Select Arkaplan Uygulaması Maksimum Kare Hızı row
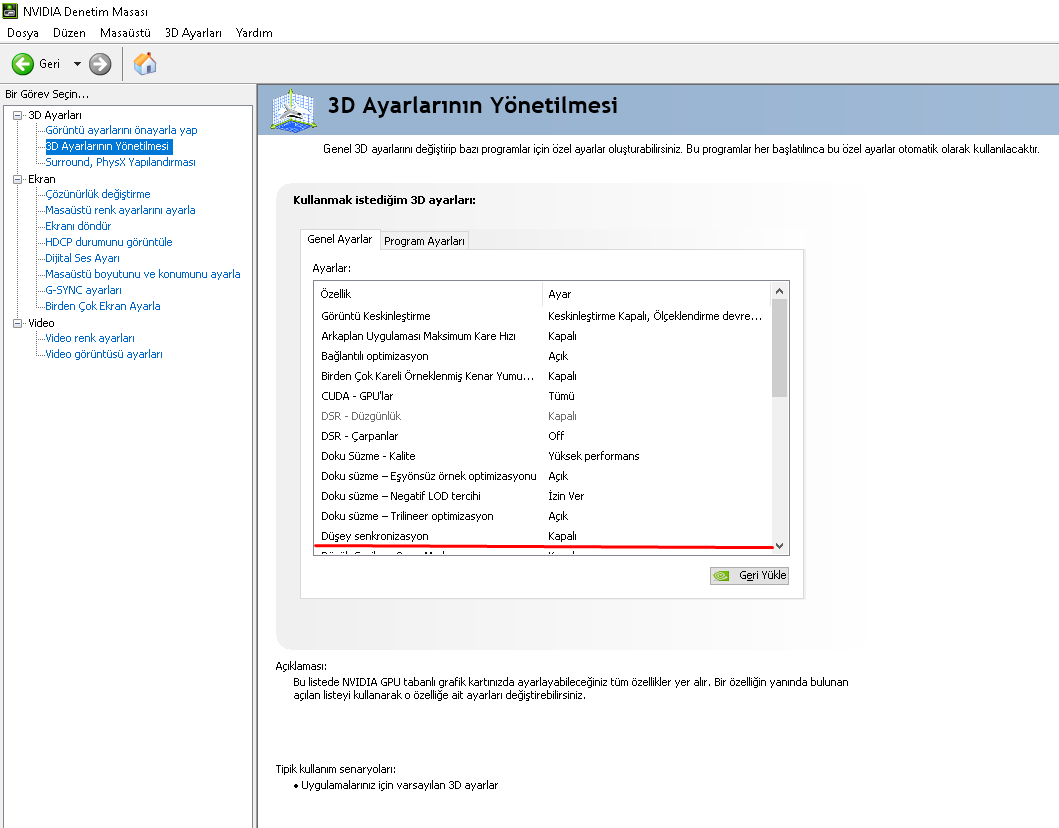The width and height of the screenshot is (1059, 828). [542, 336]
